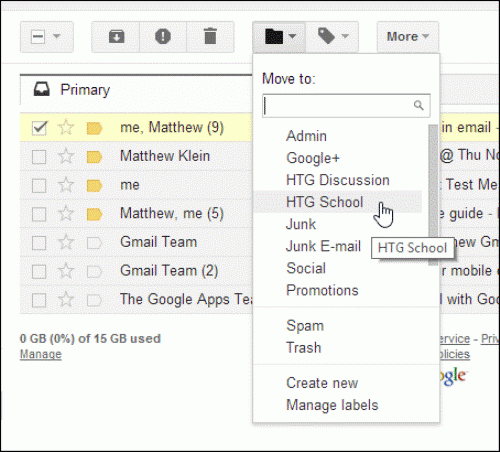This screenshot has height=452, width=500.
Task: Click the Manage storage link
Action: 41,354
